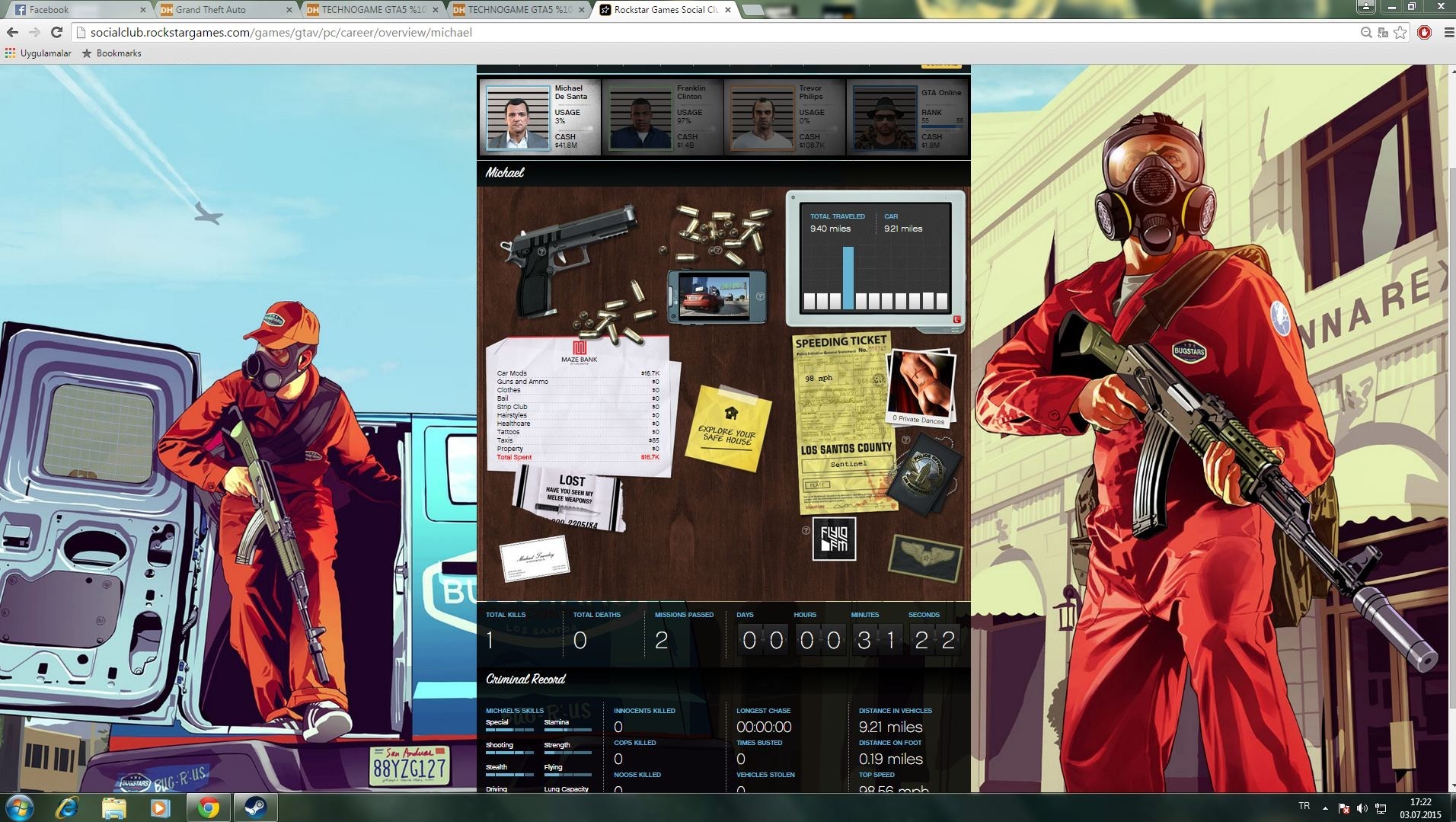Open File Explorer from the taskbar
This screenshot has width=1456, height=822.
pyautogui.click(x=113, y=808)
